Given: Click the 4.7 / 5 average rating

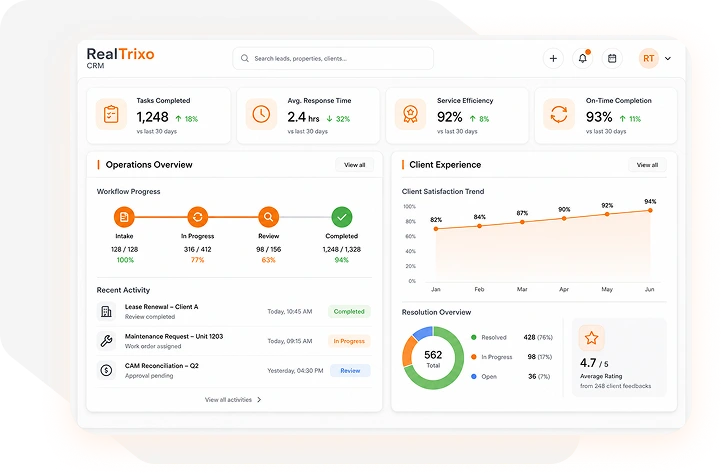Looking at the screenshot, I should pyautogui.click(x=594, y=363).
